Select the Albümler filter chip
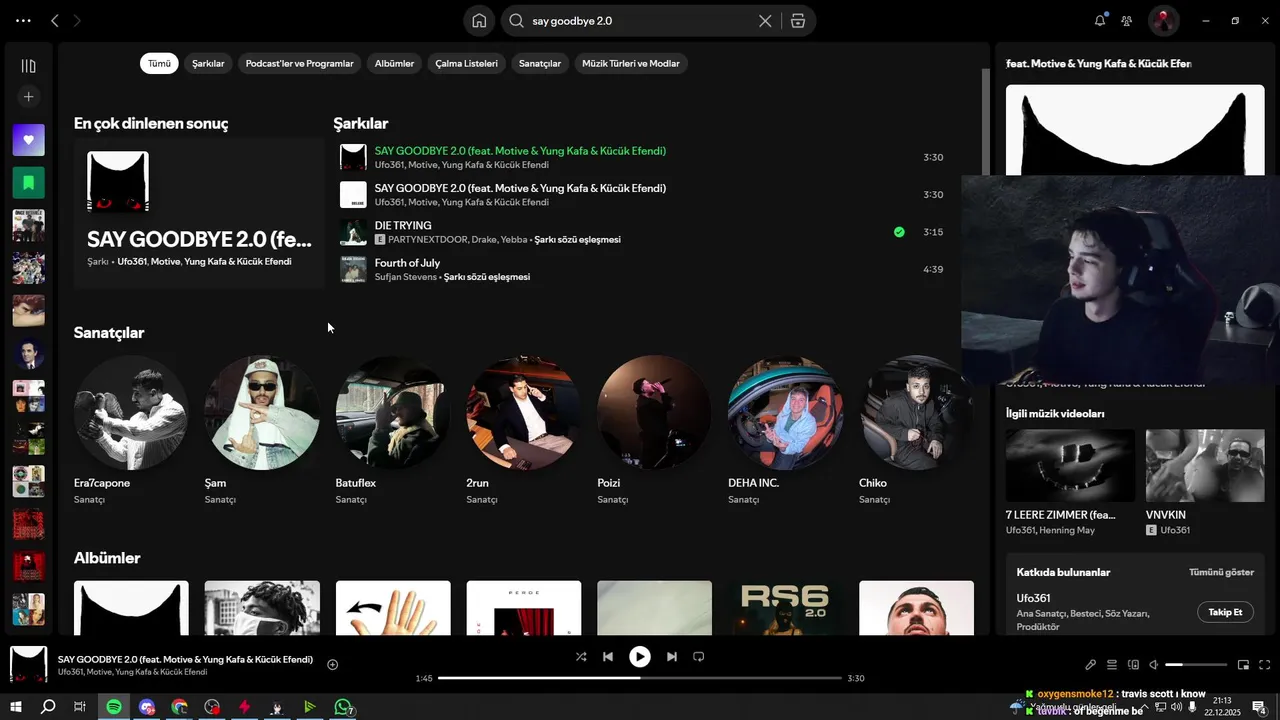Image resolution: width=1280 pixels, height=720 pixels. click(394, 63)
